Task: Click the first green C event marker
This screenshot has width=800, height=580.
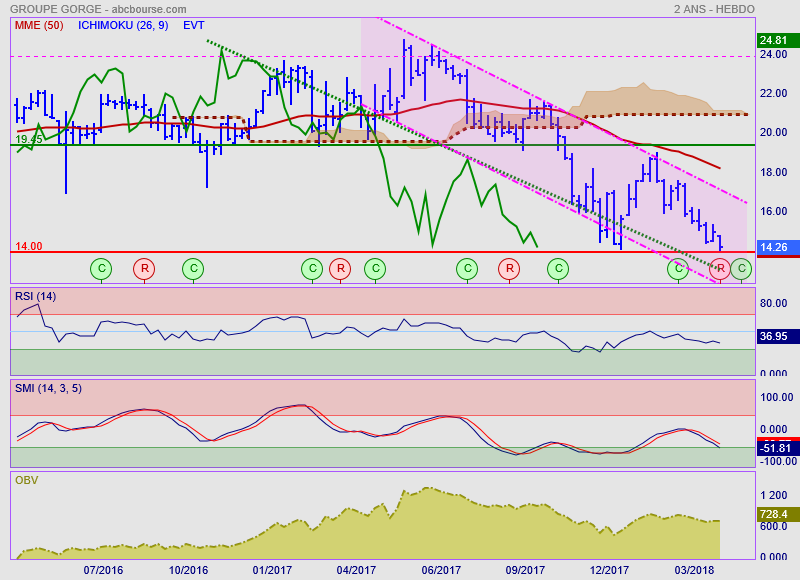Action: click(x=101, y=269)
